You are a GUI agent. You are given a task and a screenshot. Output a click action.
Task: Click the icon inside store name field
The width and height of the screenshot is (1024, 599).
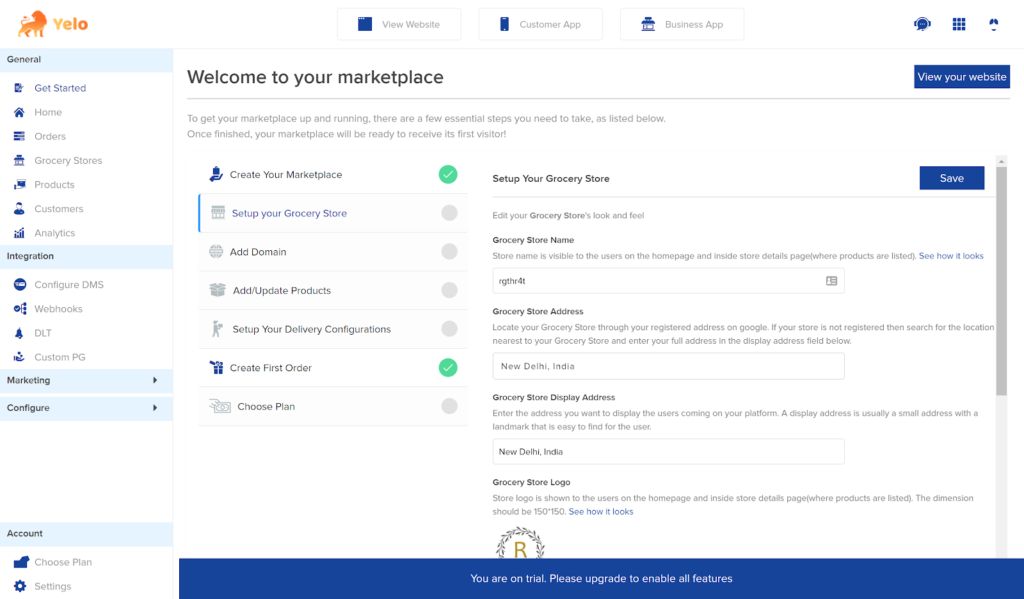click(831, 281)
